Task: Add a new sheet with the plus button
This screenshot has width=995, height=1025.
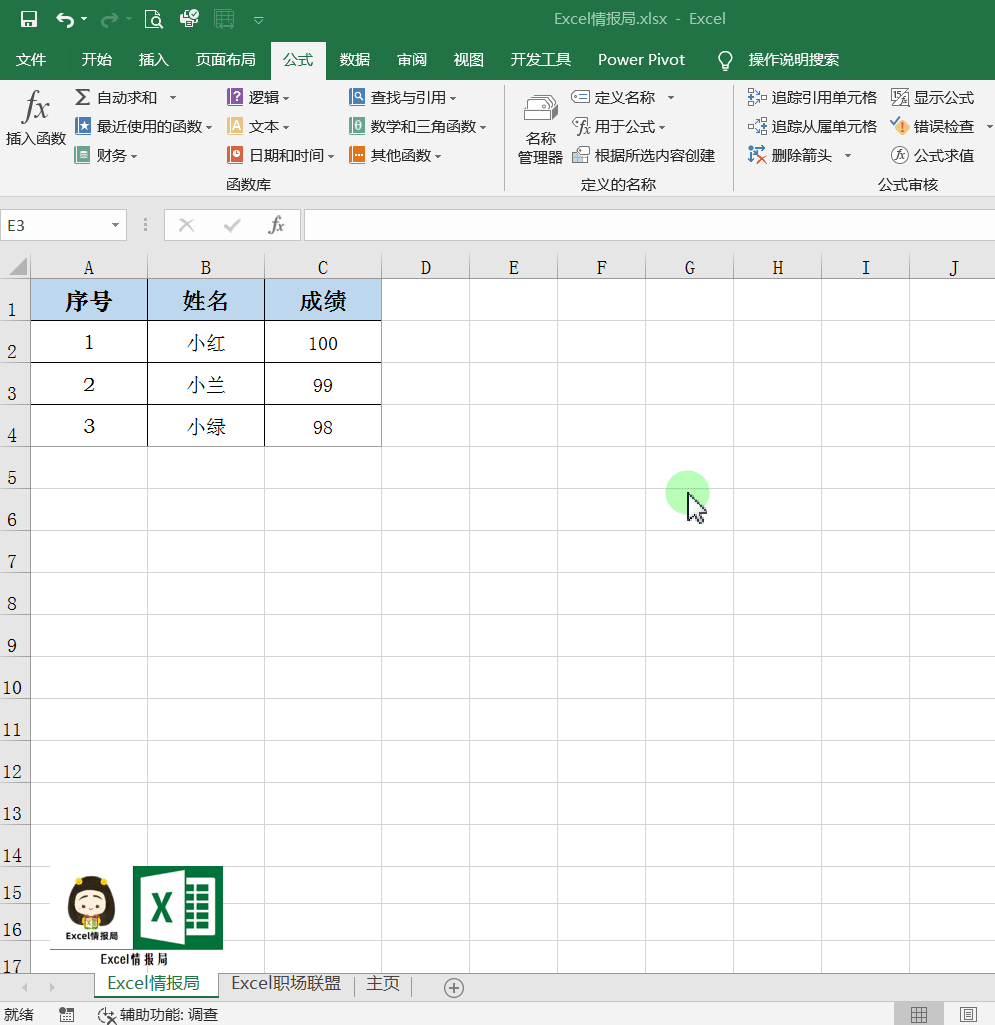Action: click(454, 987)
